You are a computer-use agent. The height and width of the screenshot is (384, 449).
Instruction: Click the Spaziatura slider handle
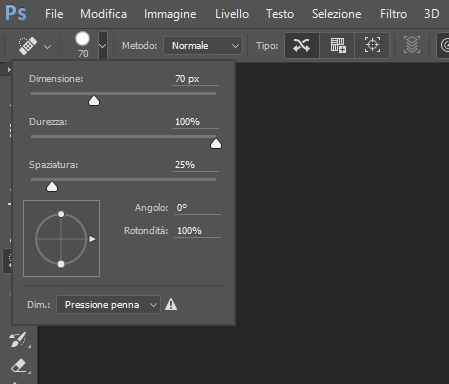click(x=52, y=187)
